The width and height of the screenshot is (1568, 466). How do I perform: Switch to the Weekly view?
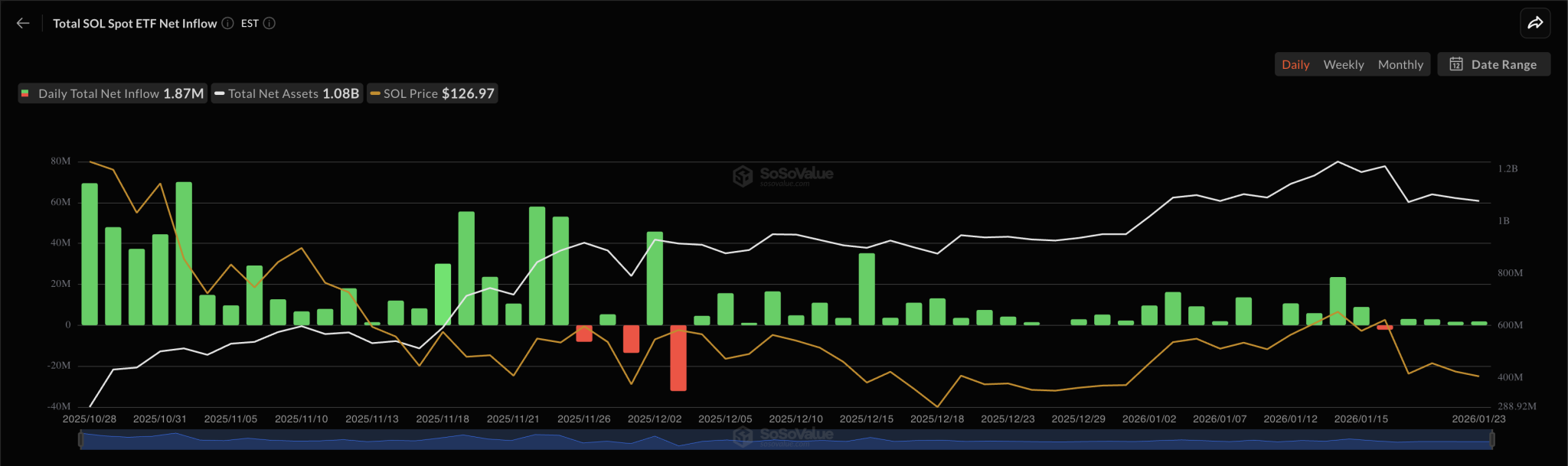click(x=1343, y=64)
